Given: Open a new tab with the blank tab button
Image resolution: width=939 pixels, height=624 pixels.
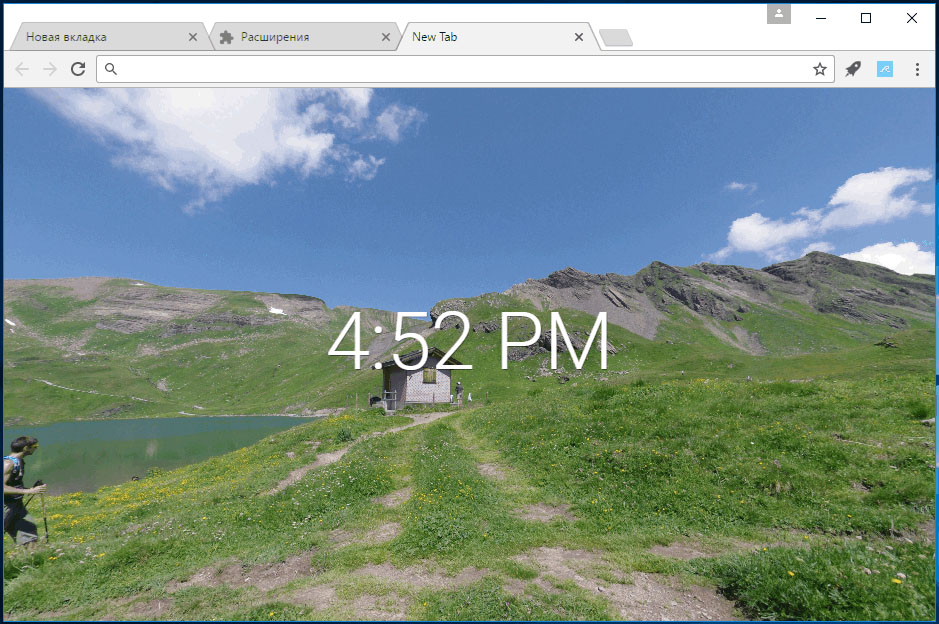Looking at the screenshot, I should click(x=616, y=38).
